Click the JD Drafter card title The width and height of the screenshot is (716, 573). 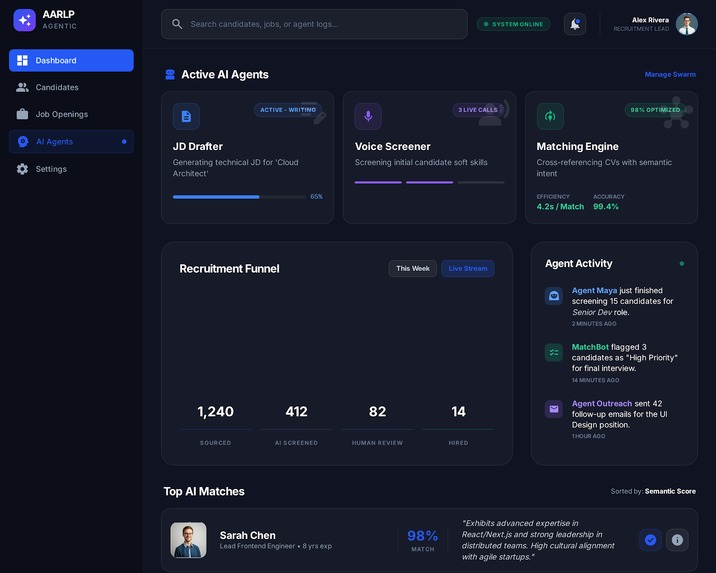pos(198,147)
